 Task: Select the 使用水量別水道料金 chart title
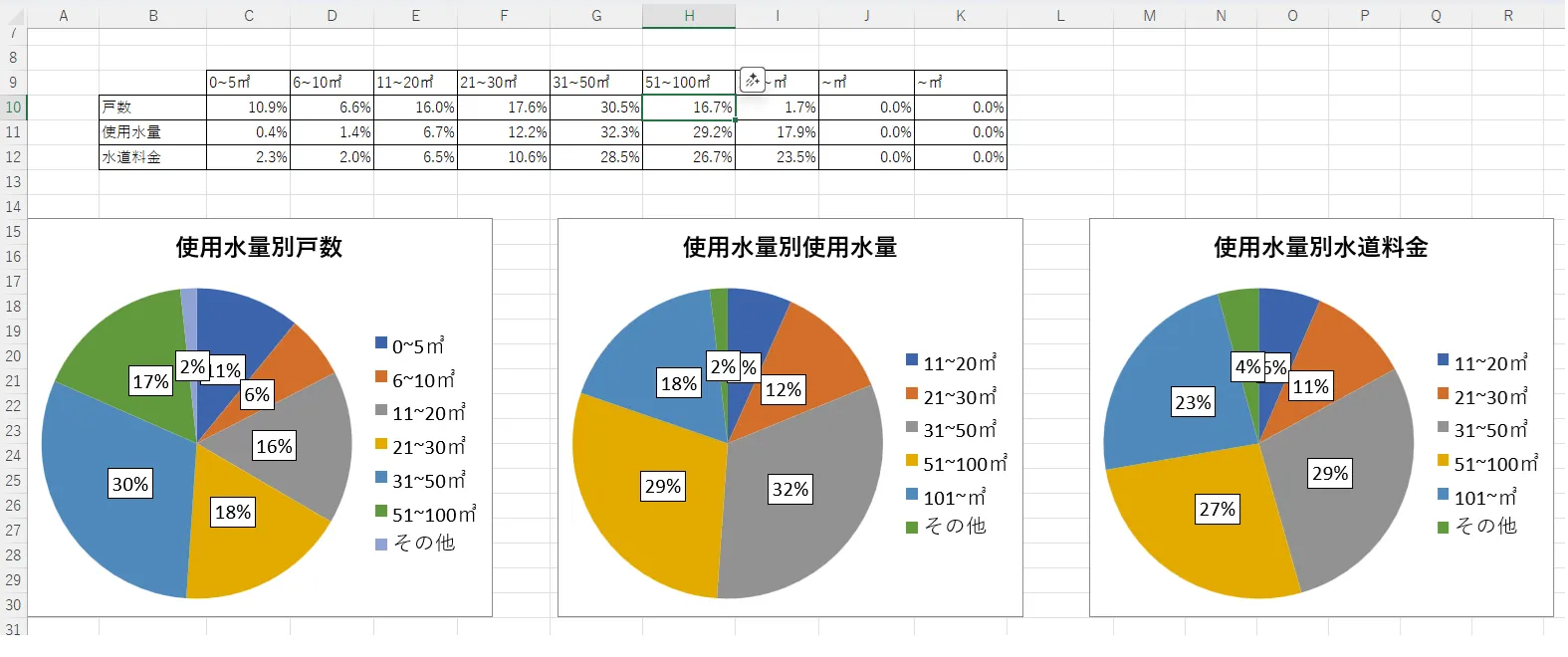[x=1320, y=247]
